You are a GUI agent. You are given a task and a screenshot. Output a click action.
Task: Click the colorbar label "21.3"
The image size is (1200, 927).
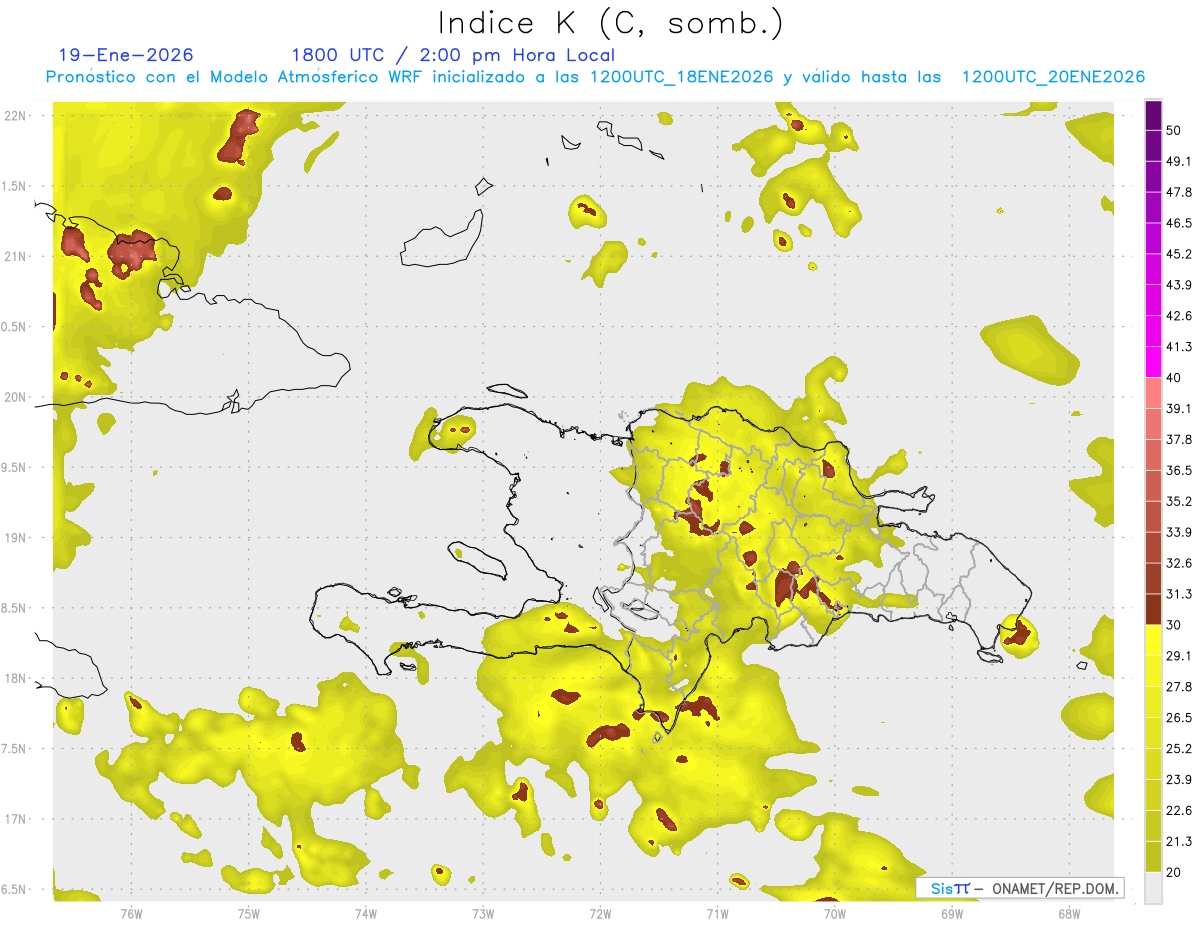[1179, 841]
